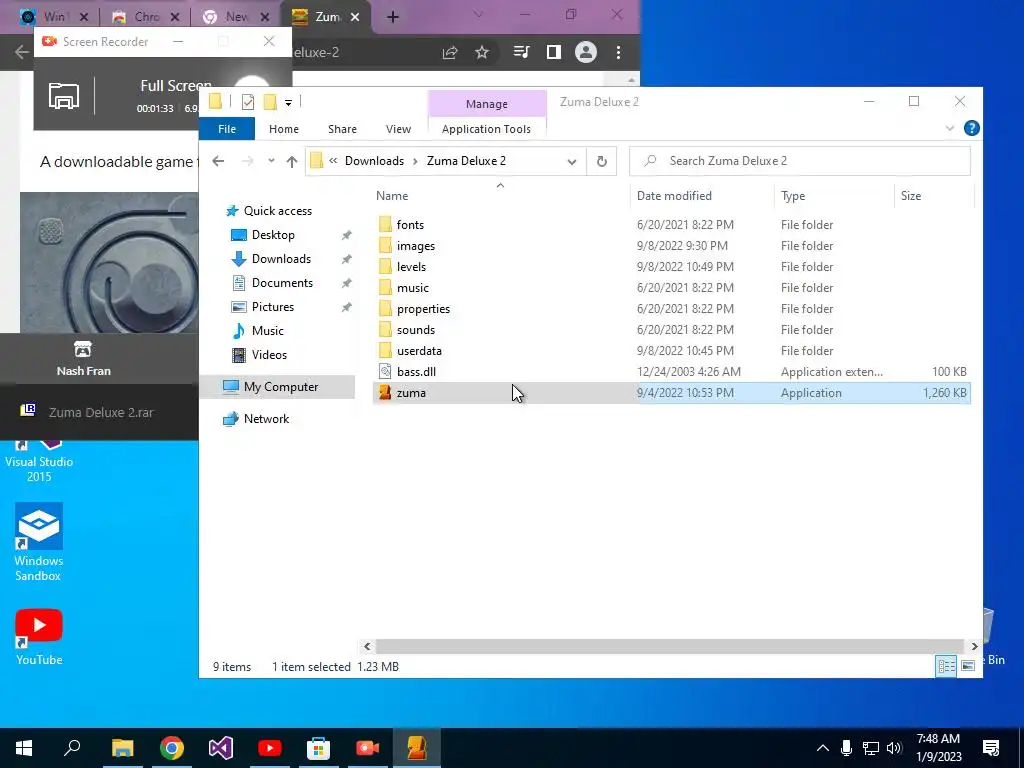Open the YouTube desktop shortcut
The width and height of the screenshot is (1024, 768).
click(39, 637)
